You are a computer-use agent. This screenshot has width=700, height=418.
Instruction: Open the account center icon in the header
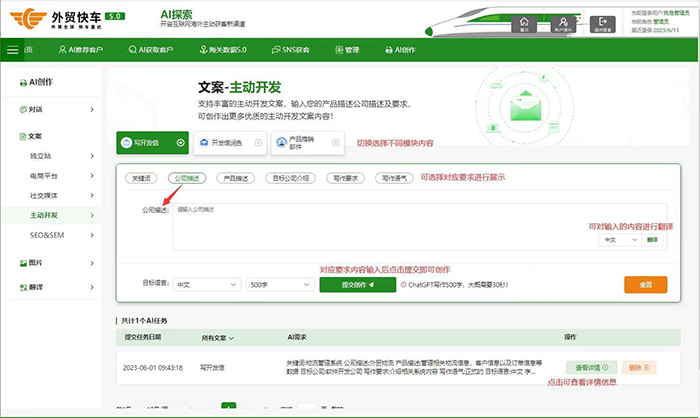[563, 22]
